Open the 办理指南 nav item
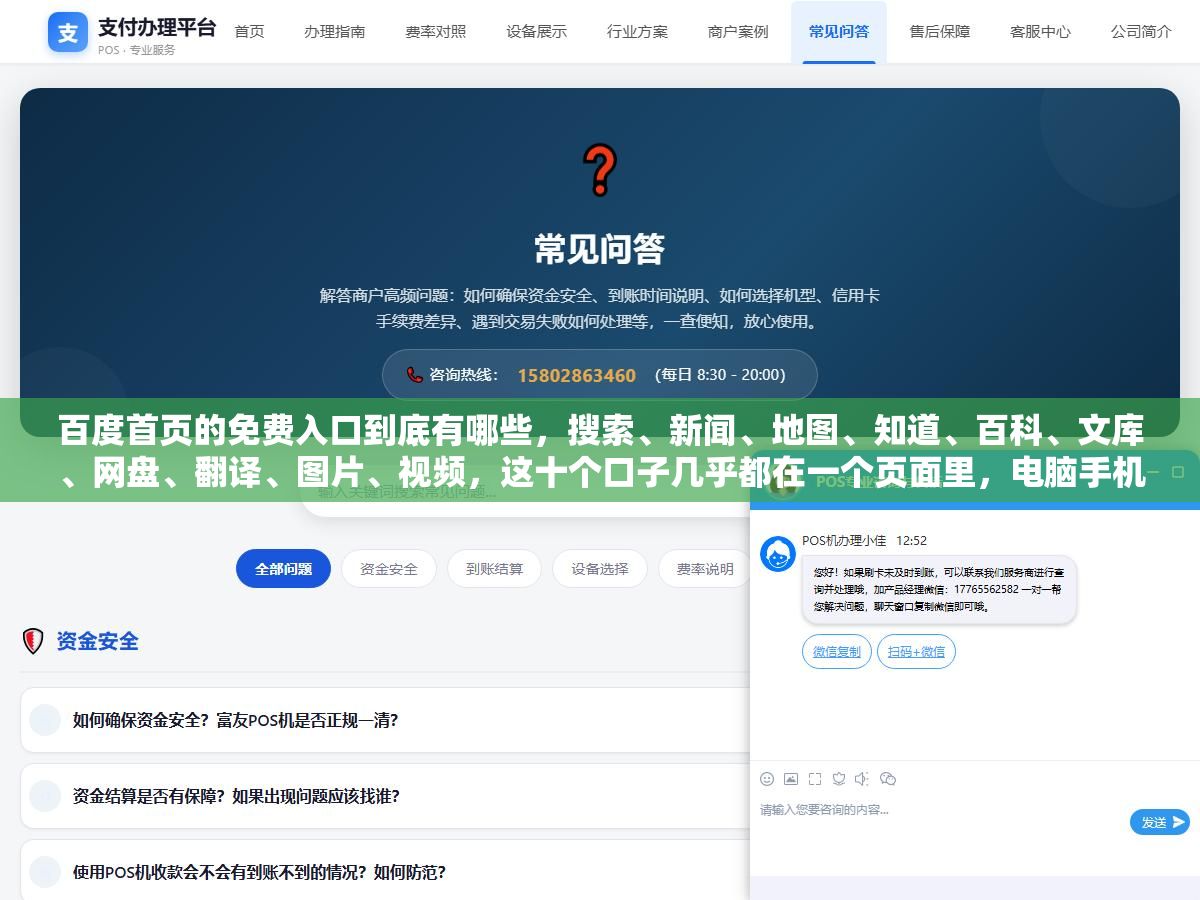The height and width of the screenshot is (900, 1200). click(x=335, y=31)
